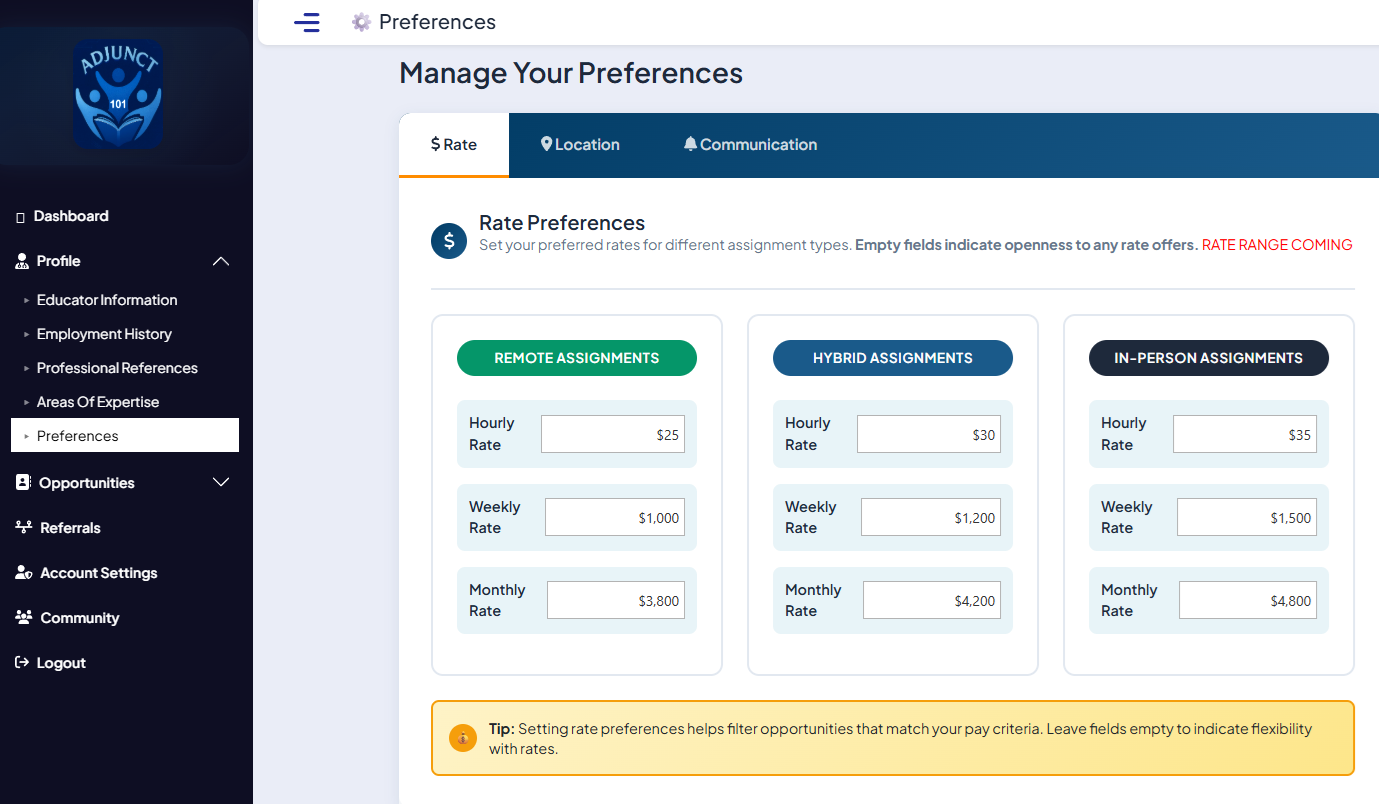
Task: Click the dollar sign Rate Preferences icon
Action: 449,241
